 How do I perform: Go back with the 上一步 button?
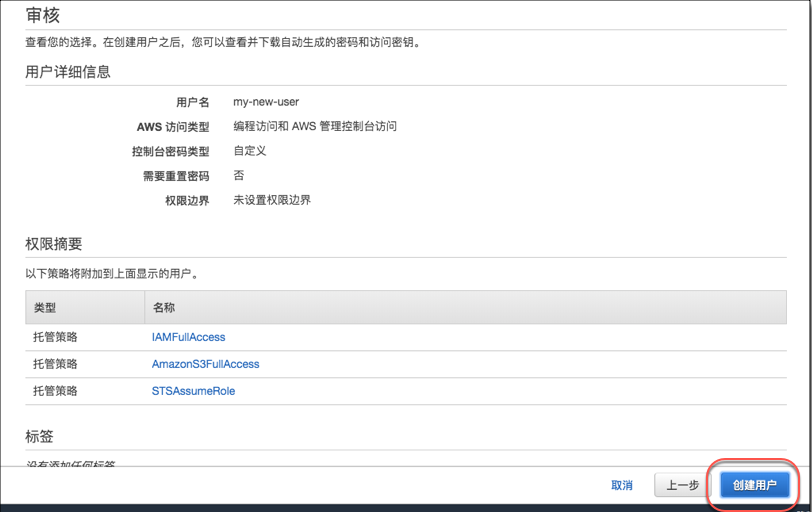[x=682, y=485]
